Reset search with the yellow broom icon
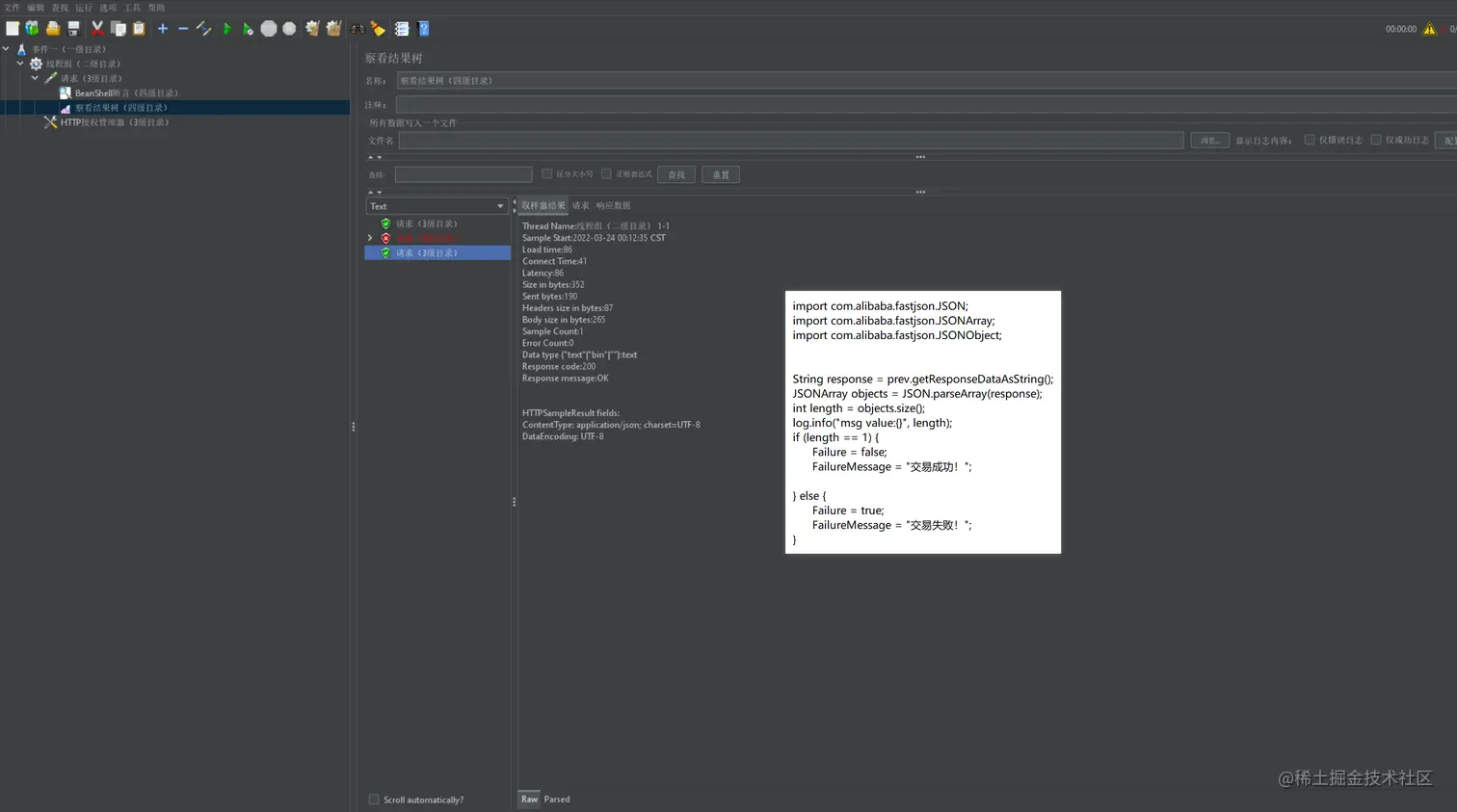Screen dimensions: 1457x812 (378, 29)
